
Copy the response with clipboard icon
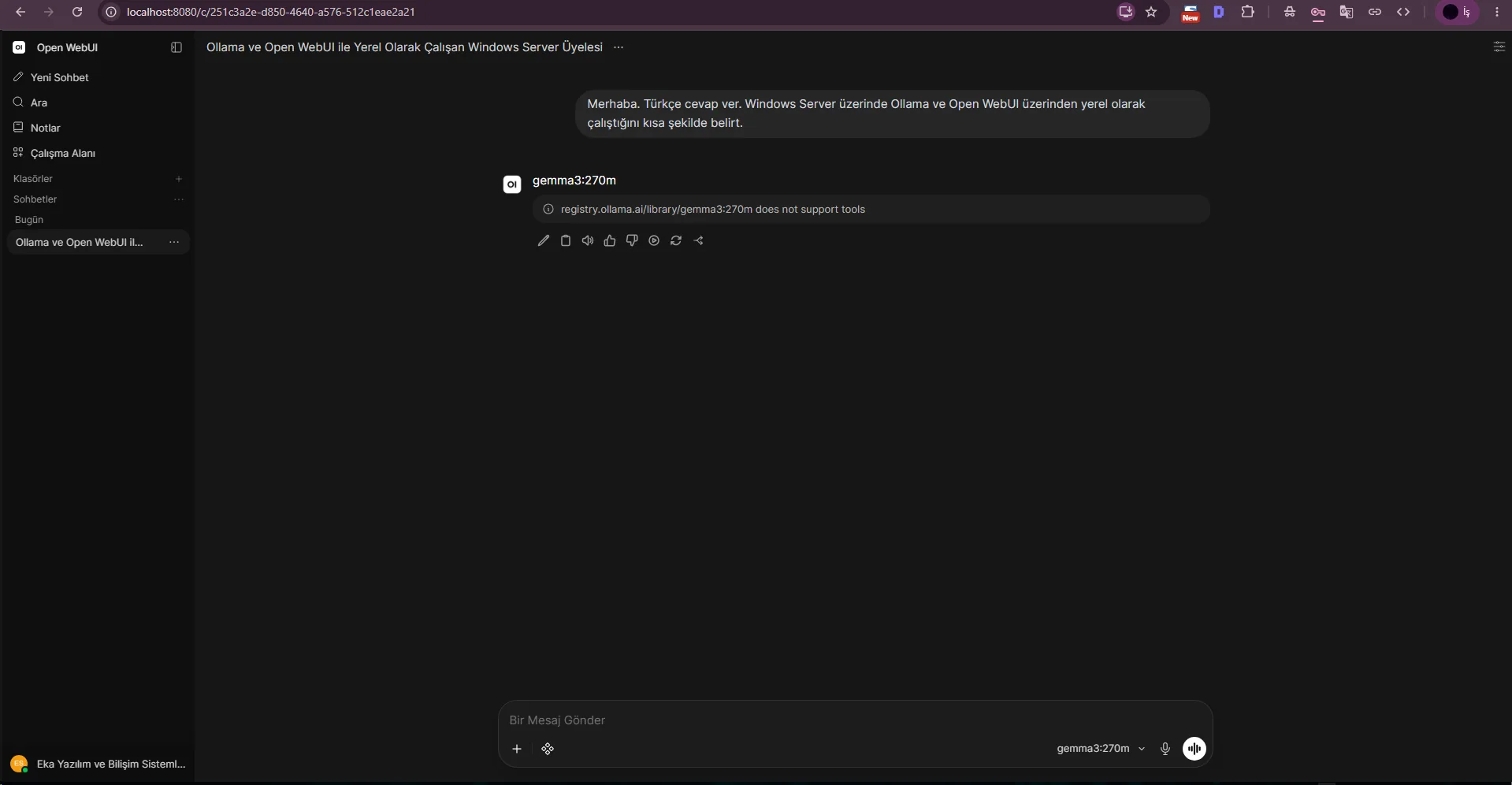click(x=566, y=241)
